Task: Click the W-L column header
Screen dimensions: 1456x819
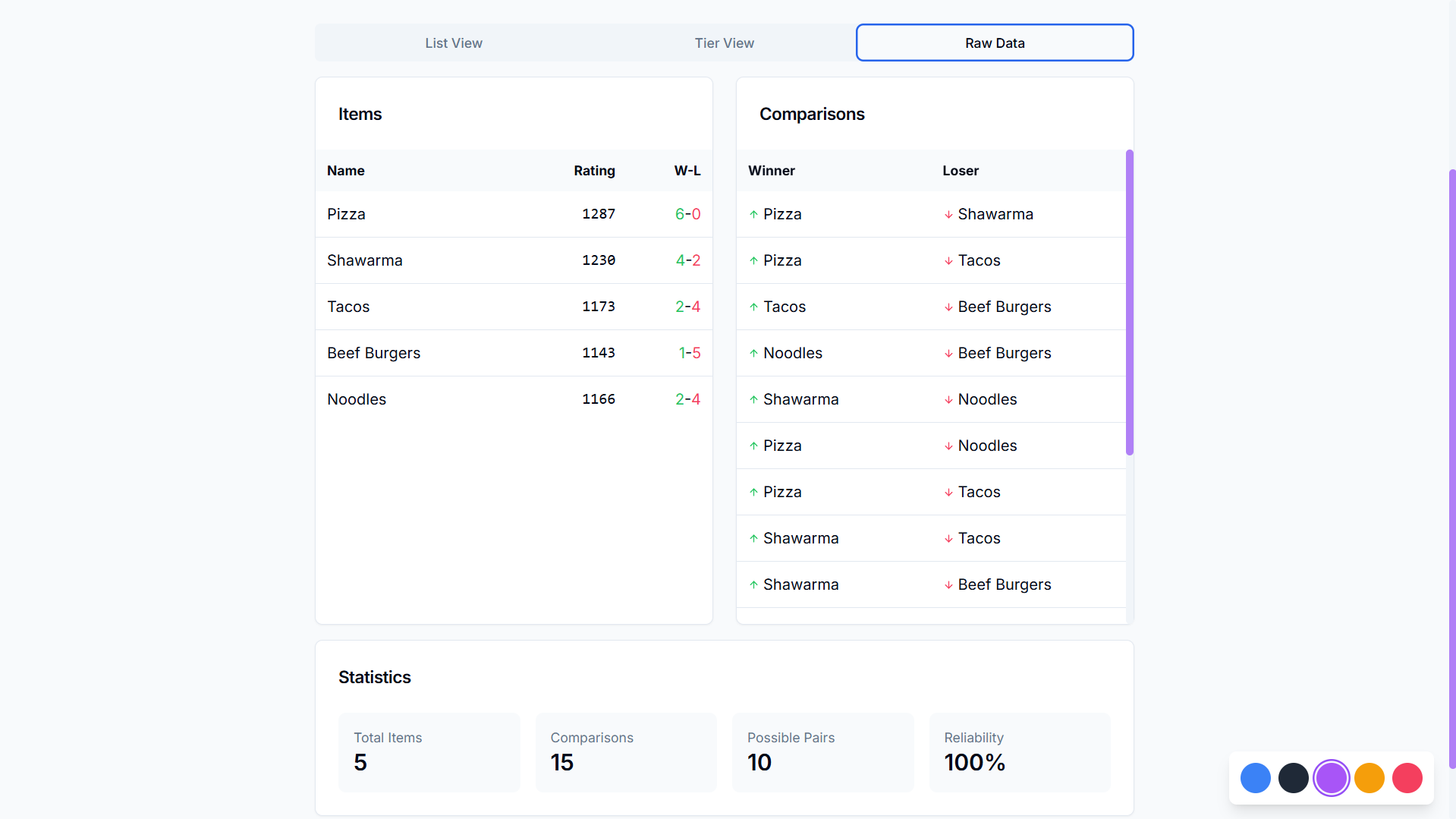Action: click(687, 171)
